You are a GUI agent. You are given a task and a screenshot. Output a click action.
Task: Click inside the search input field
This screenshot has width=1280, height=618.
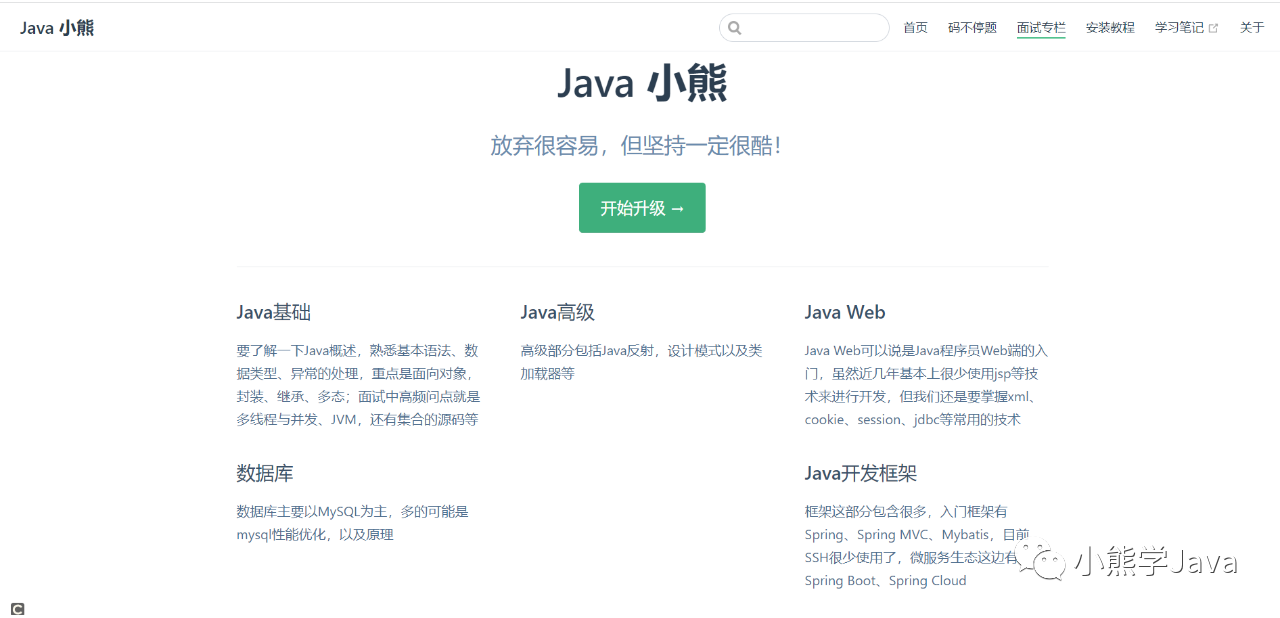click(x=804, y=27)
